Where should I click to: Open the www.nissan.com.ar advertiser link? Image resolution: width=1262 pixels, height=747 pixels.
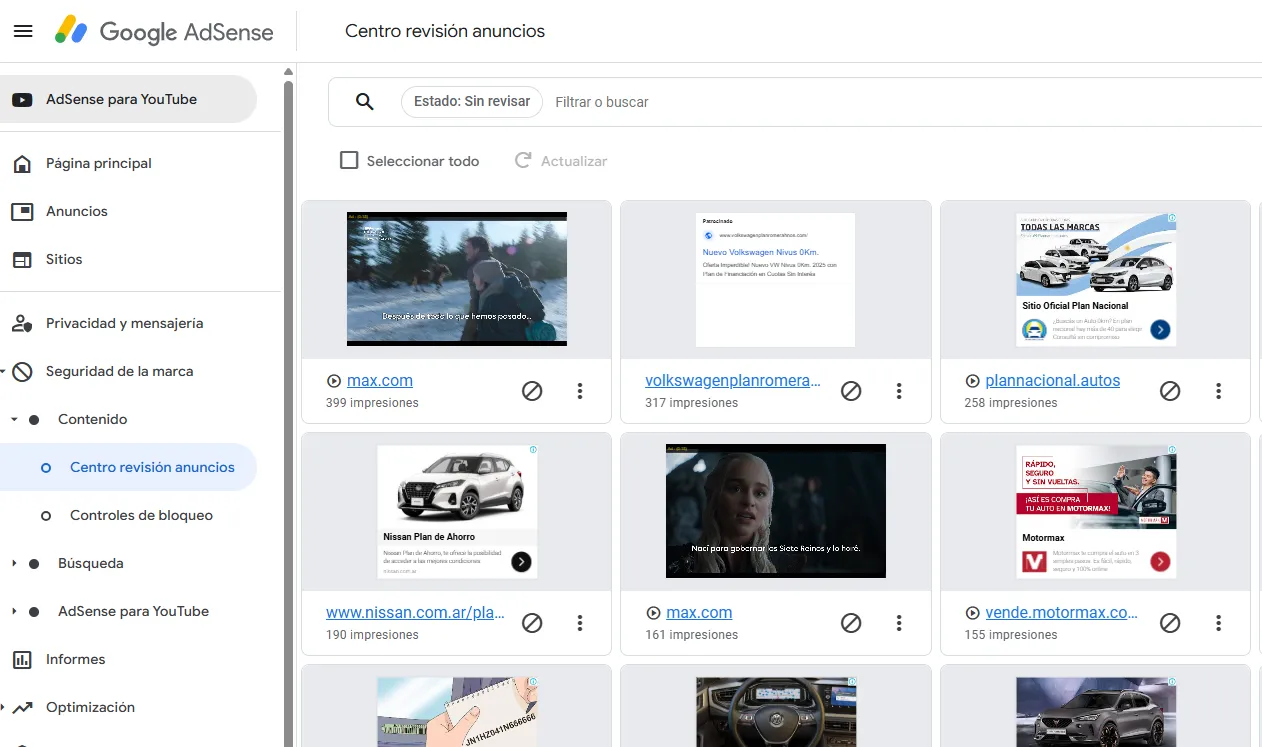tap(415, 612)
